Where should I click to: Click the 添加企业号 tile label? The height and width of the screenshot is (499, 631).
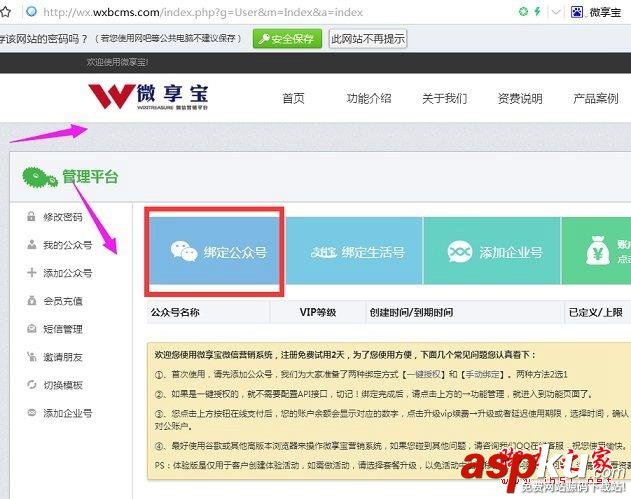point(511,253)
